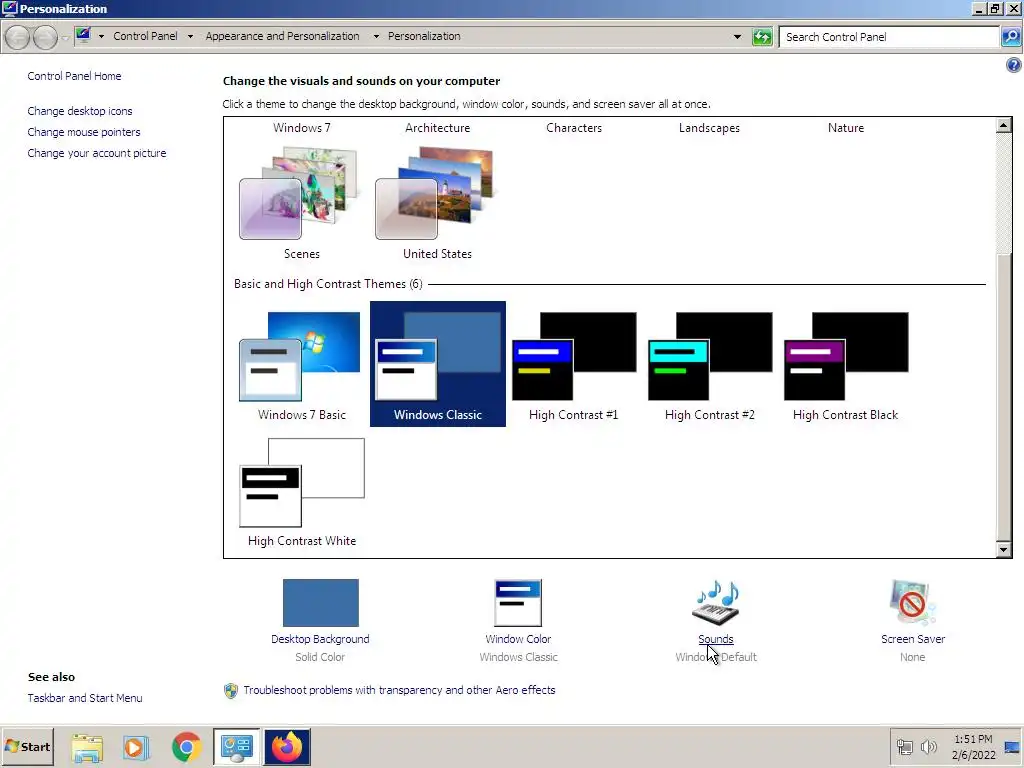Open the Window Color icon

[x=518, y=602]
